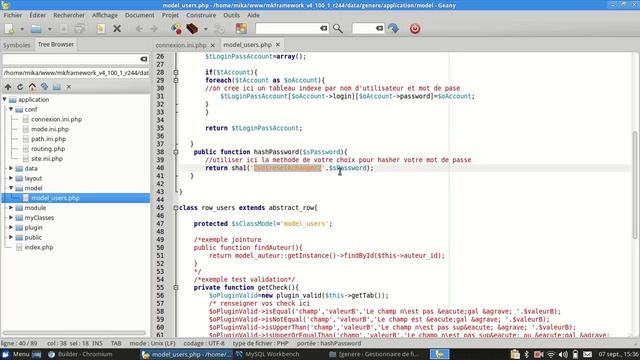
Task: Open the build options dropdown arrow
Action: 206,29
